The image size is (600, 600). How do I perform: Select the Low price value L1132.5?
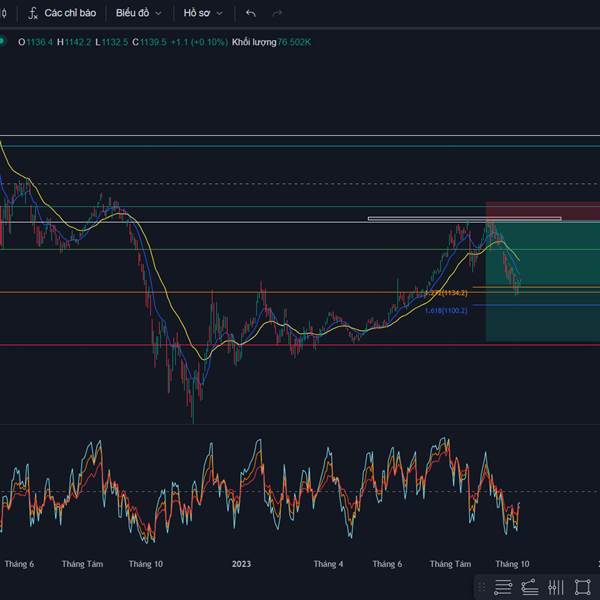tap(112, 42)
